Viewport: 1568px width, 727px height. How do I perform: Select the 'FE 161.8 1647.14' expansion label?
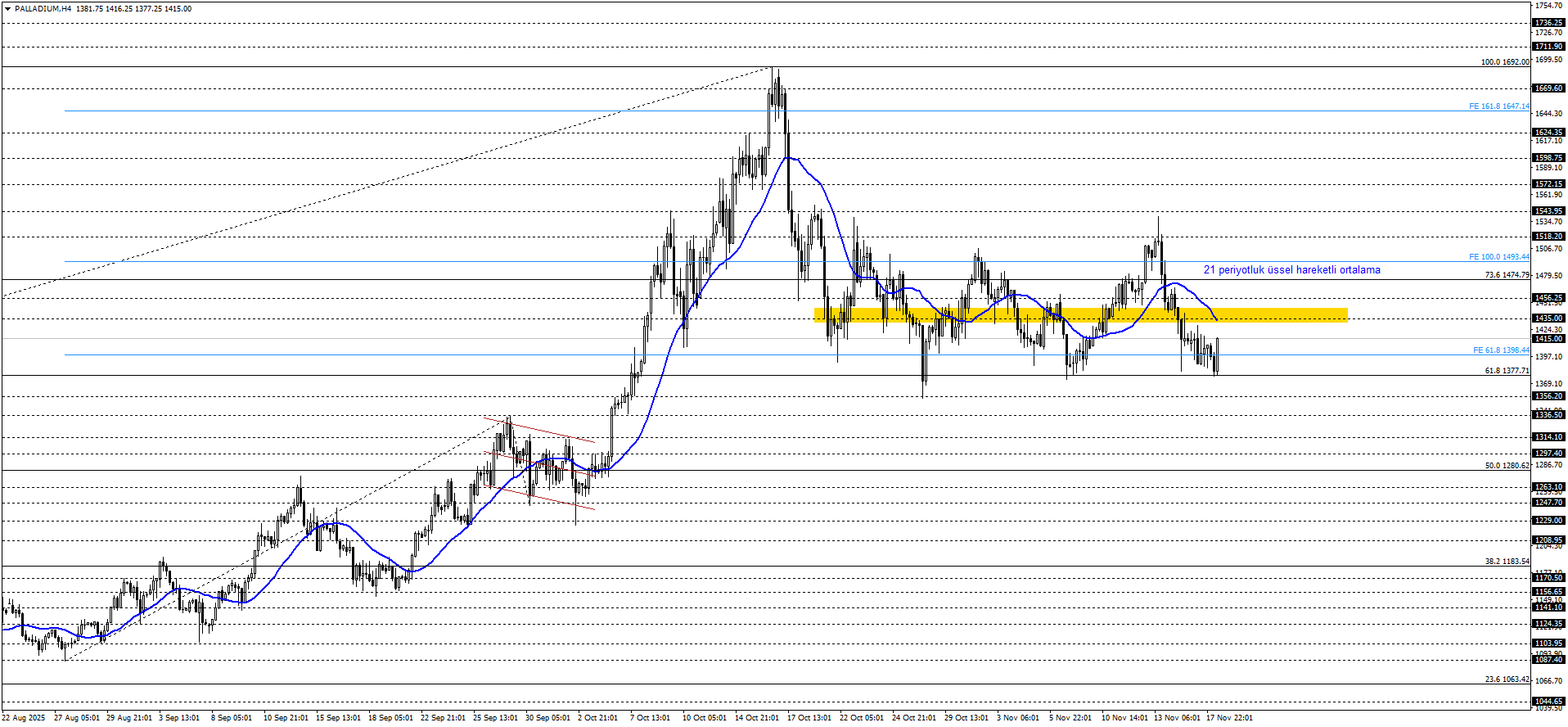1498,106
